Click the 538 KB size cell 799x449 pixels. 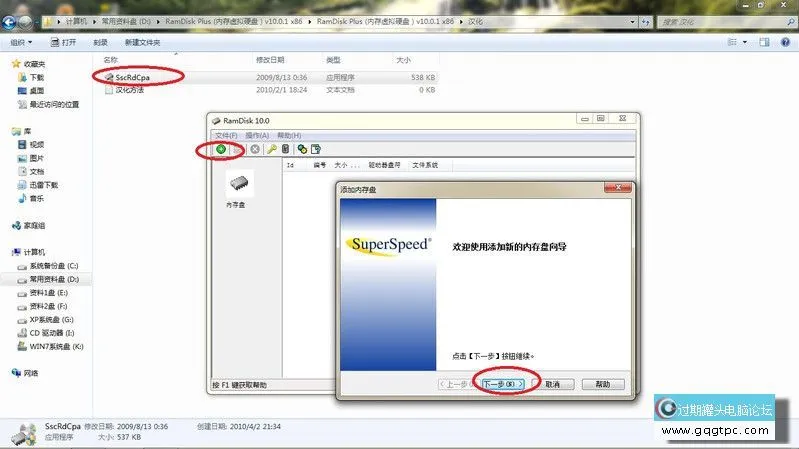[423, 77]
